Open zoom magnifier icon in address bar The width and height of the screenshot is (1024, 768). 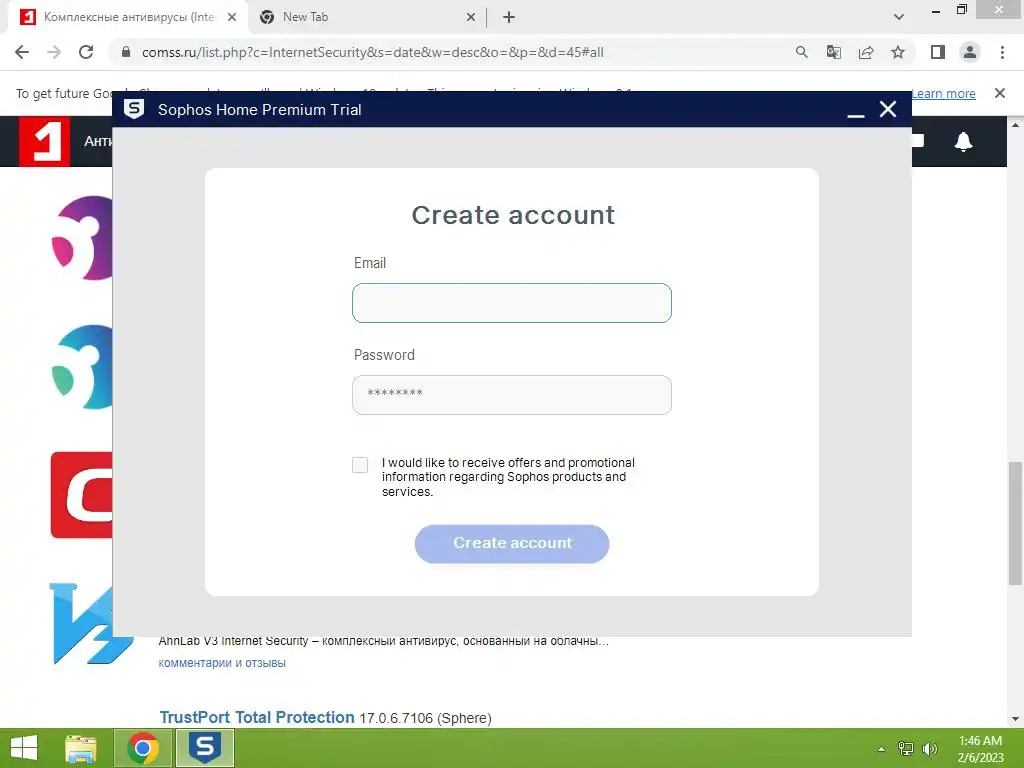802,52
